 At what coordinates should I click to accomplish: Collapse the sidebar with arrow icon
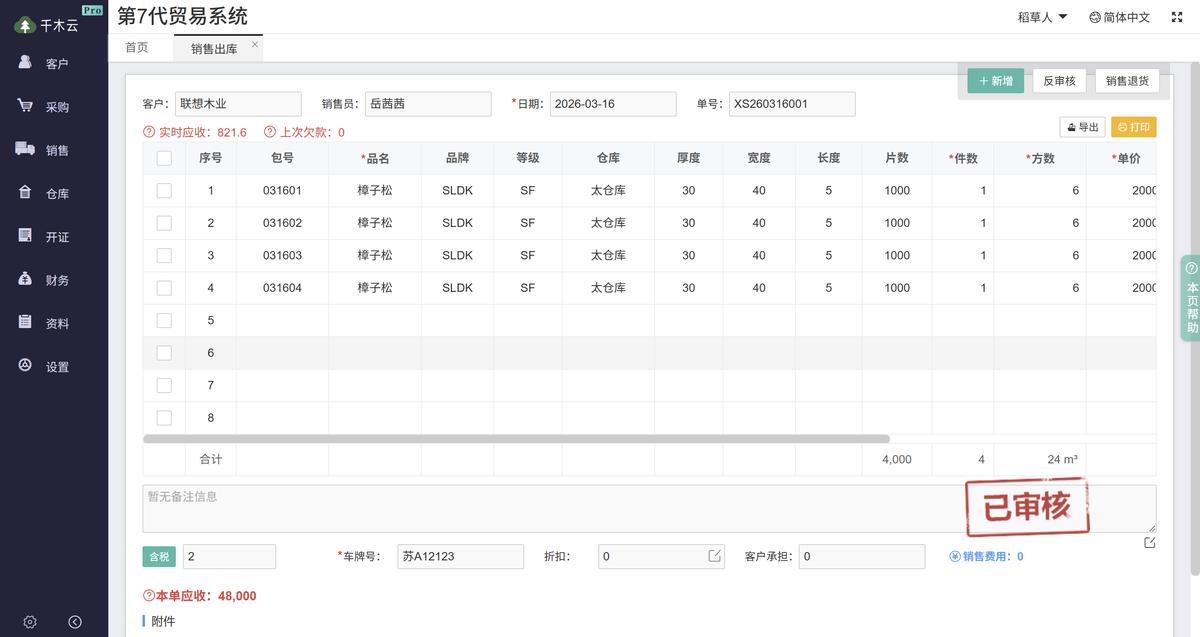click(75, 622)
